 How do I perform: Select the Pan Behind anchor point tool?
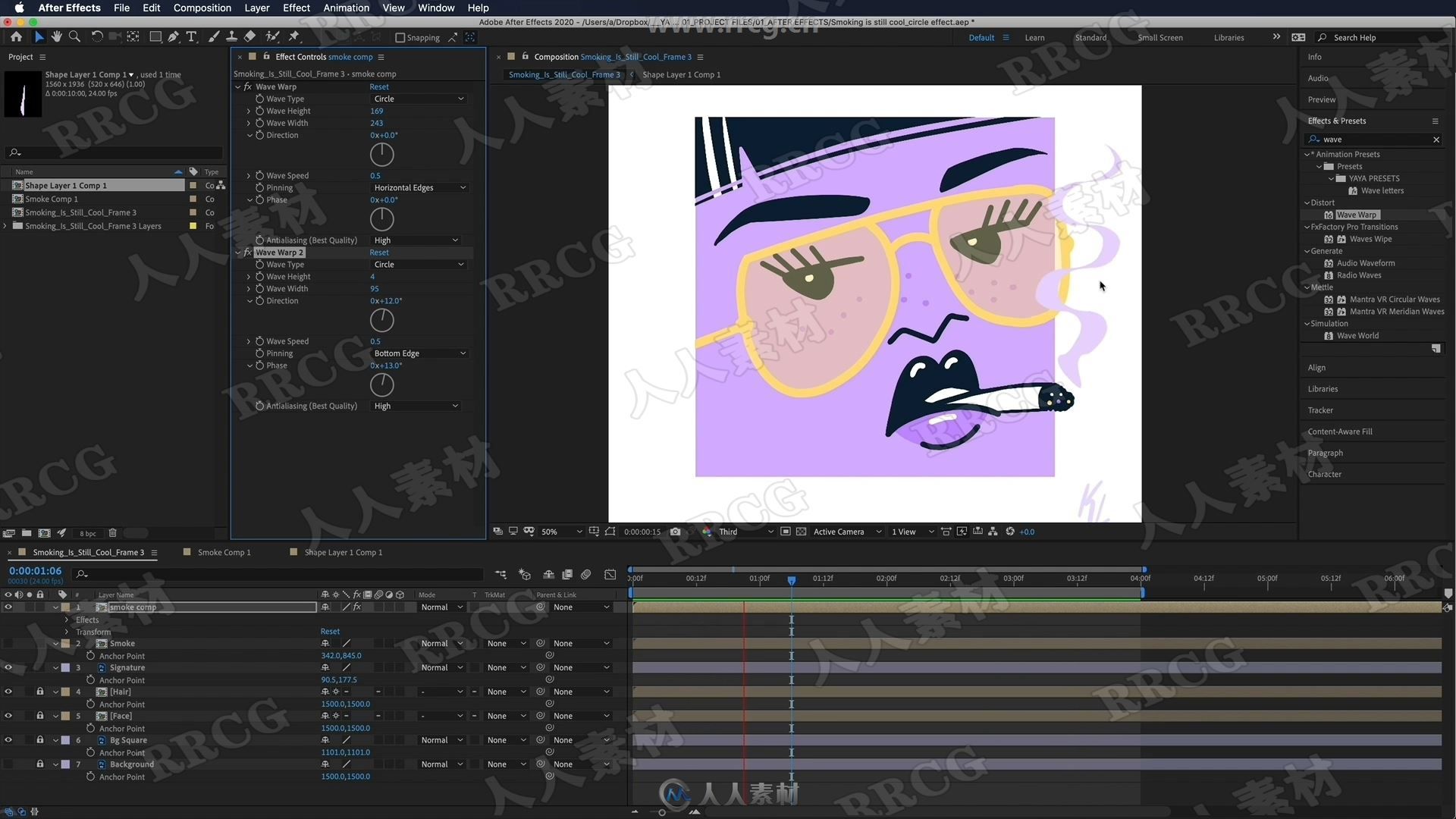[133, 36]
